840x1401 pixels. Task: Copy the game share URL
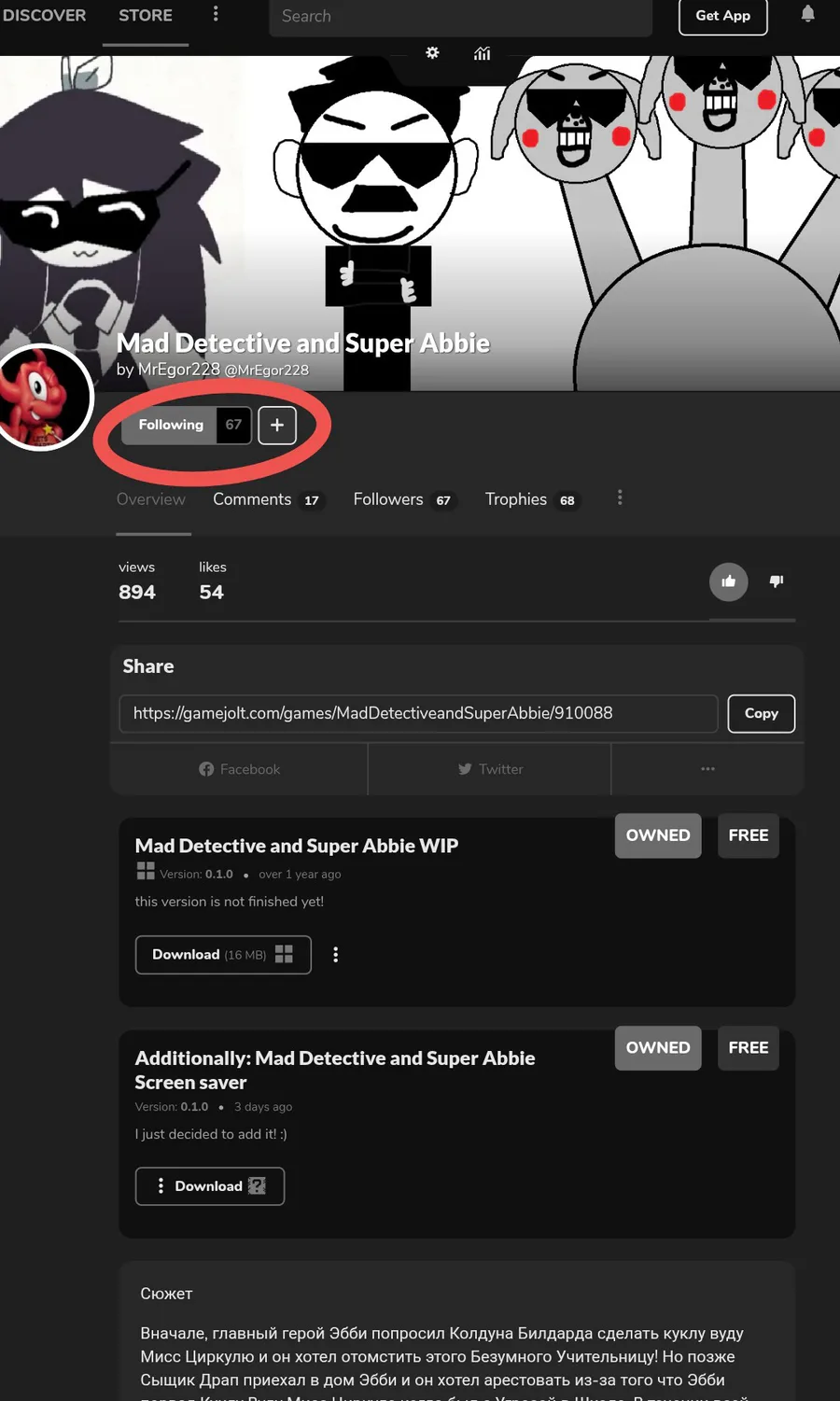click(762, 713)
